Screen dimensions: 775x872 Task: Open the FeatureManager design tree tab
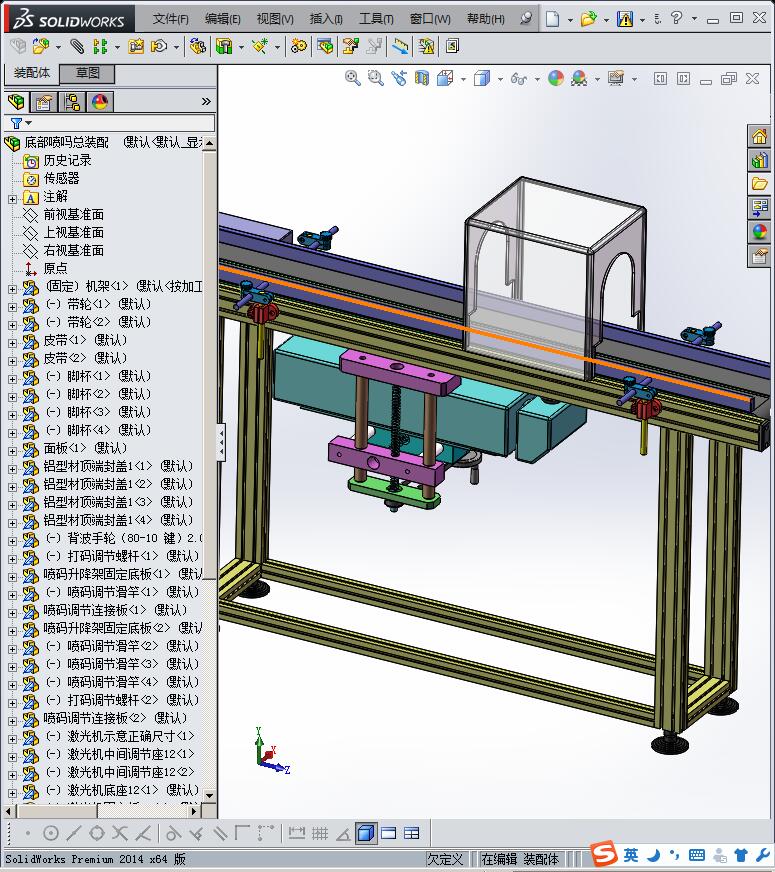[x=17, y=102]
